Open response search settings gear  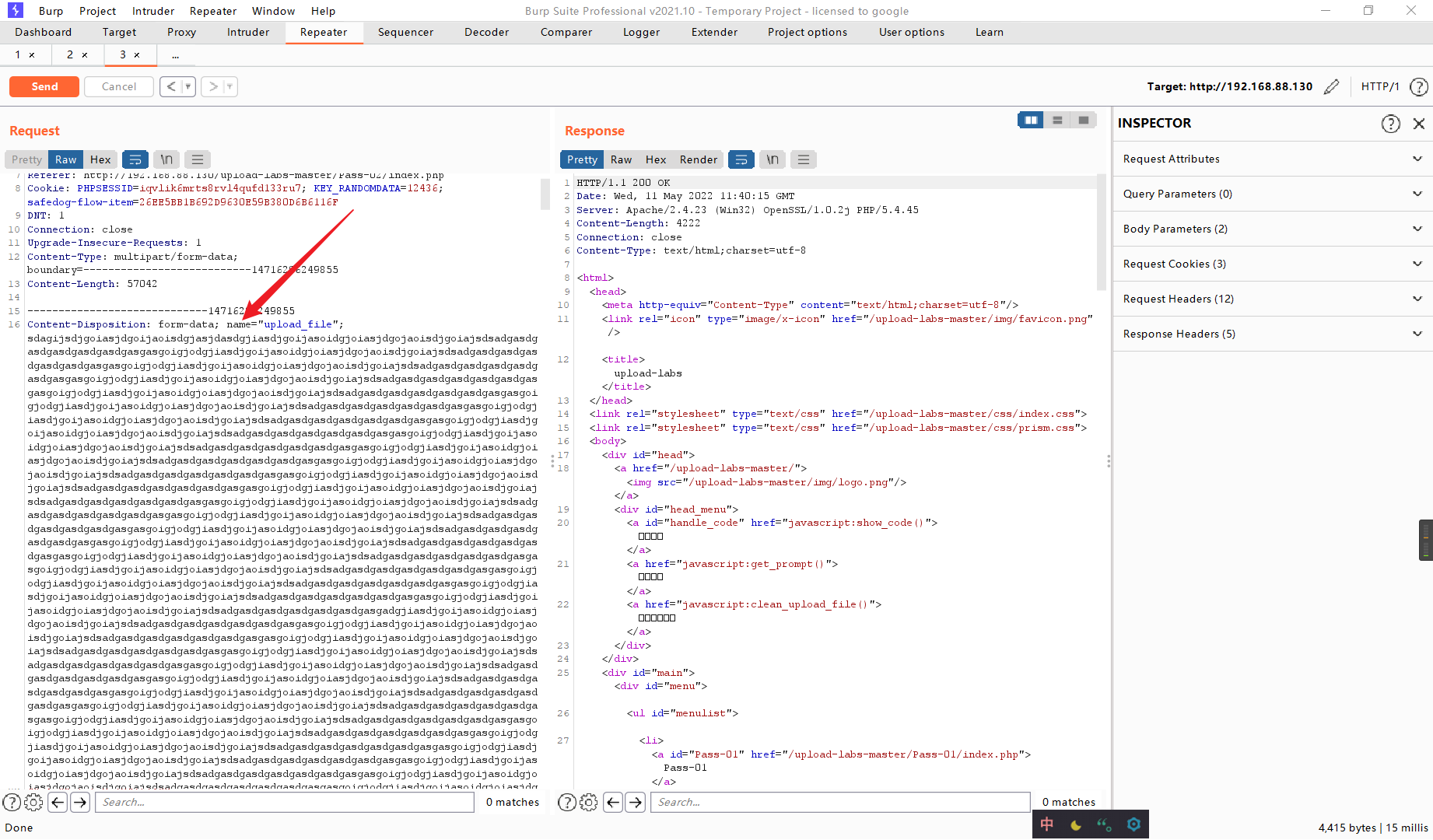590,802
